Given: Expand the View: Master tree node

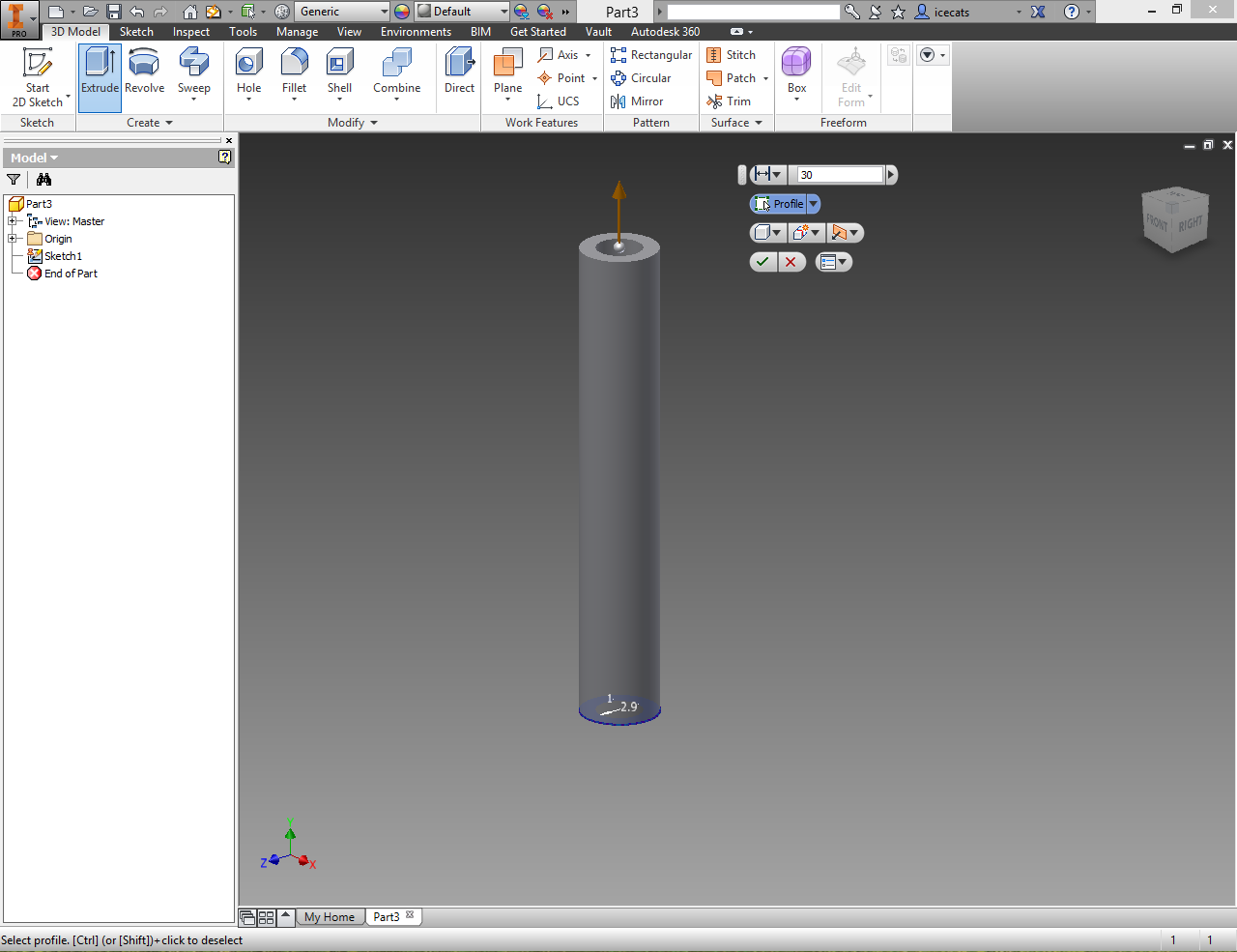Looking at the screenshot, I should (13, 221).
